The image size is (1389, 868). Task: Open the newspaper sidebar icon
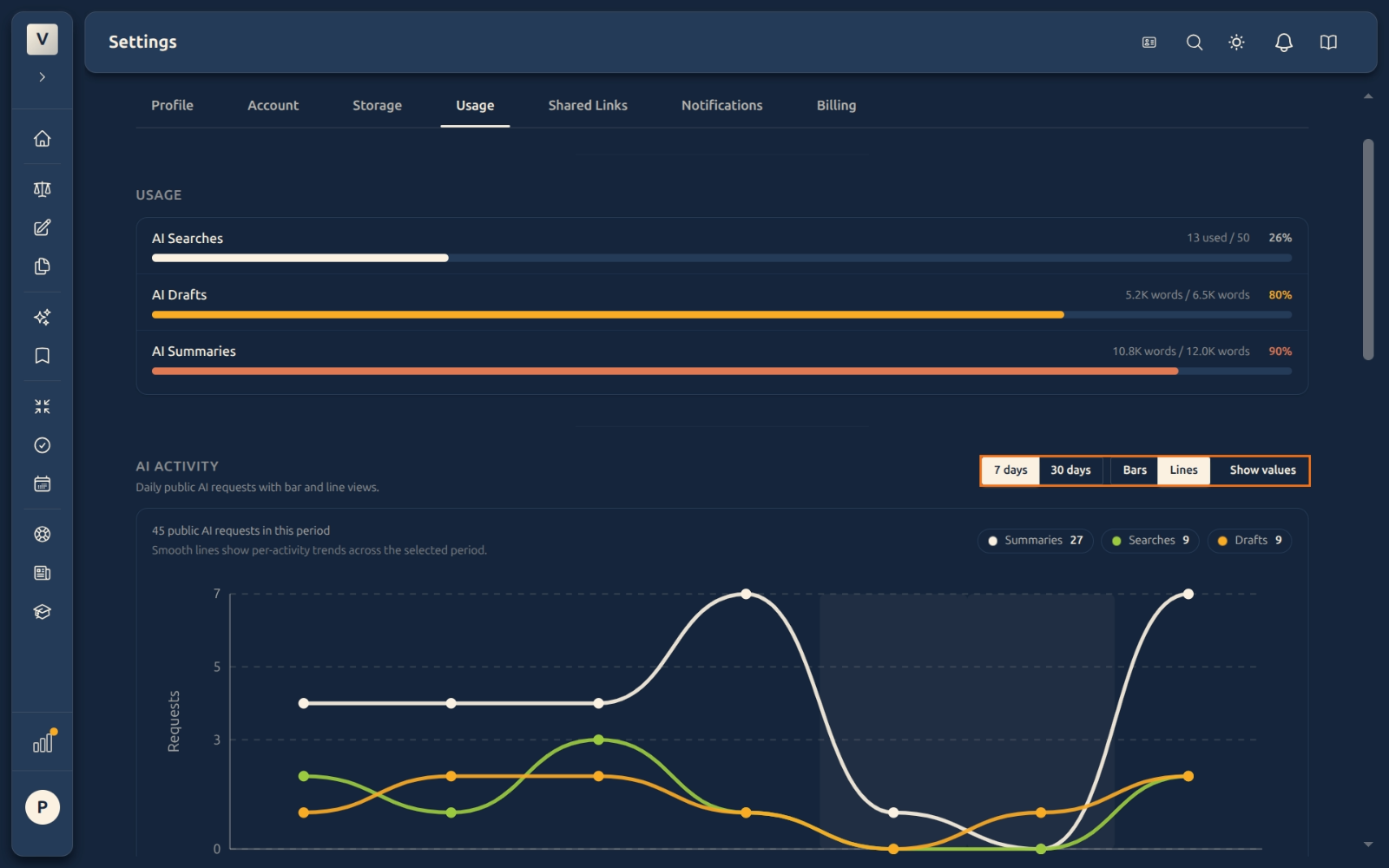42,573
